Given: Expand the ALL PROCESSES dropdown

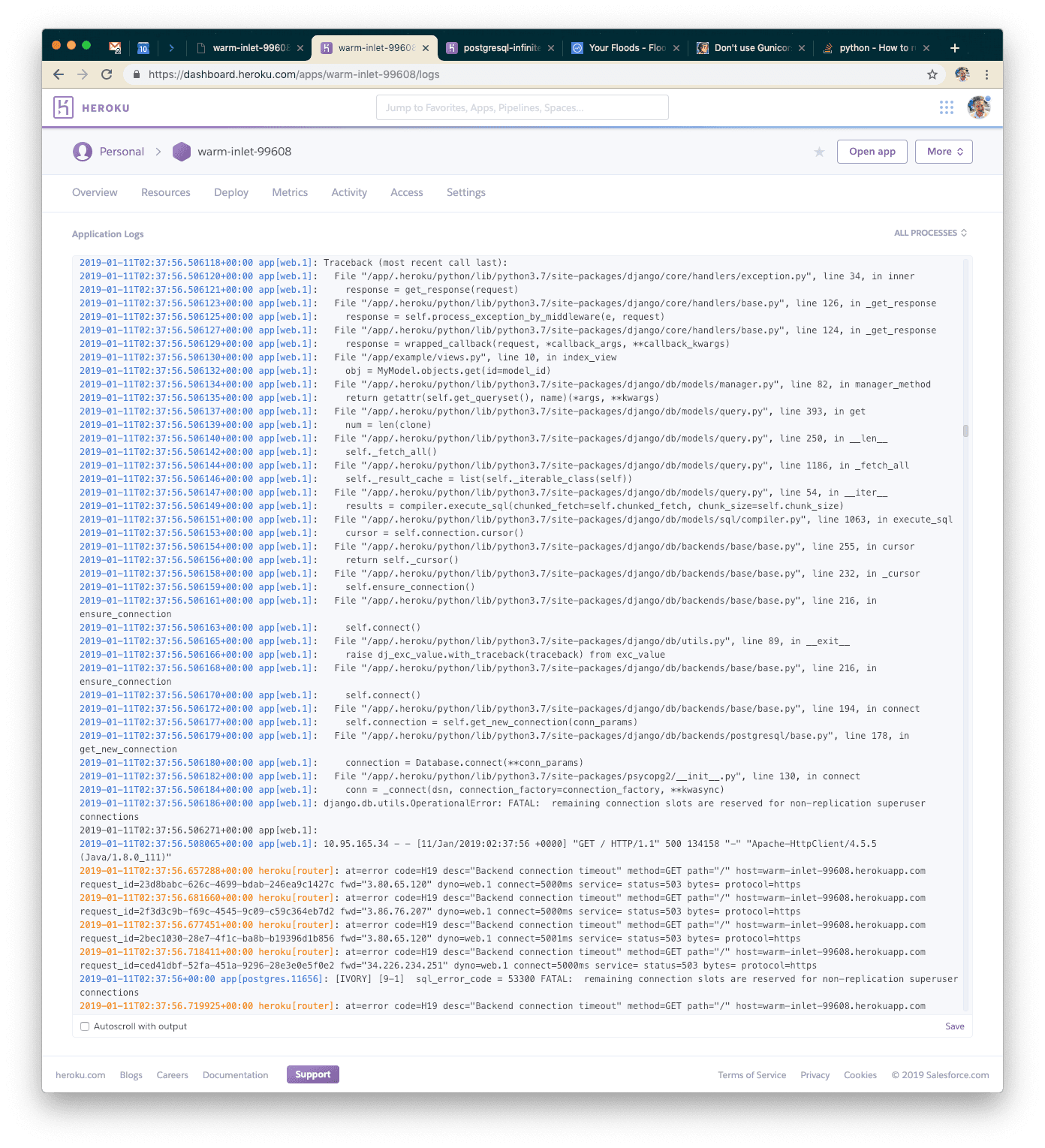Looking at the screenshot, I should [x=930, y=233].
